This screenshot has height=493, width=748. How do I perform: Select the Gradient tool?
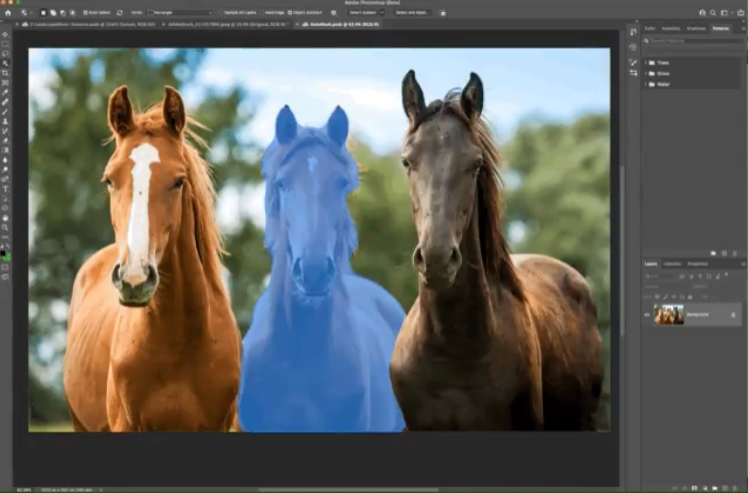click(x=5, y=150)
